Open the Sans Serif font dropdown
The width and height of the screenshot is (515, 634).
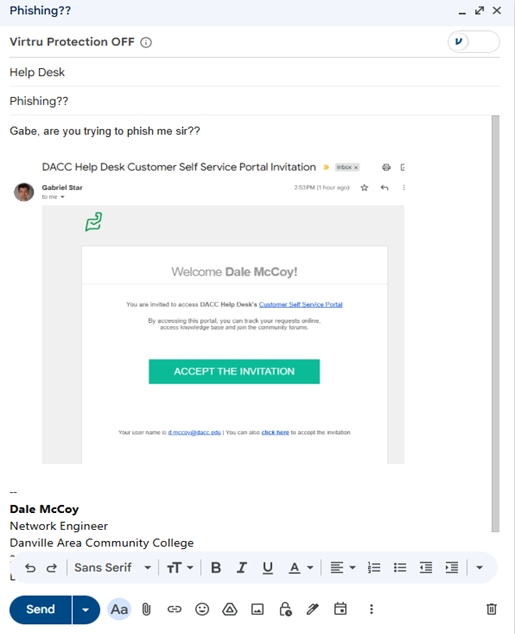coord(112,568)
